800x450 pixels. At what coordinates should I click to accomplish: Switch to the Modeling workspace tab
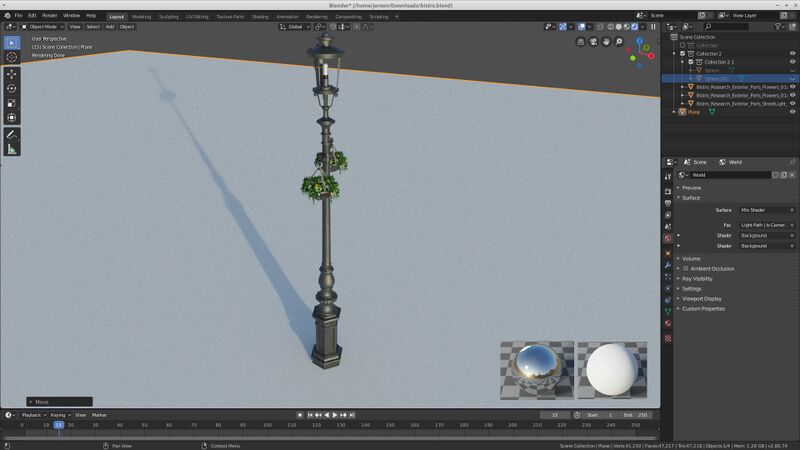pyautogui.click(x=141, y=16)
